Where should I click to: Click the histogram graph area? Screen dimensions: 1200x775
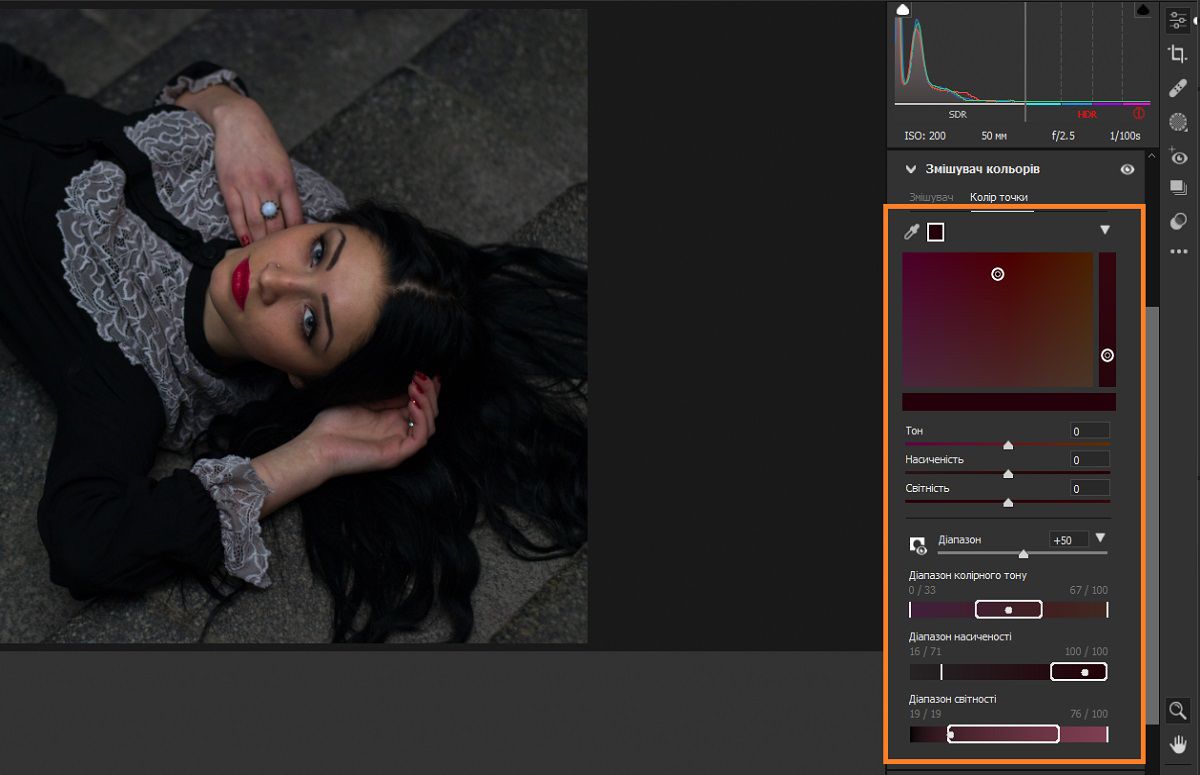point(1022,54)
